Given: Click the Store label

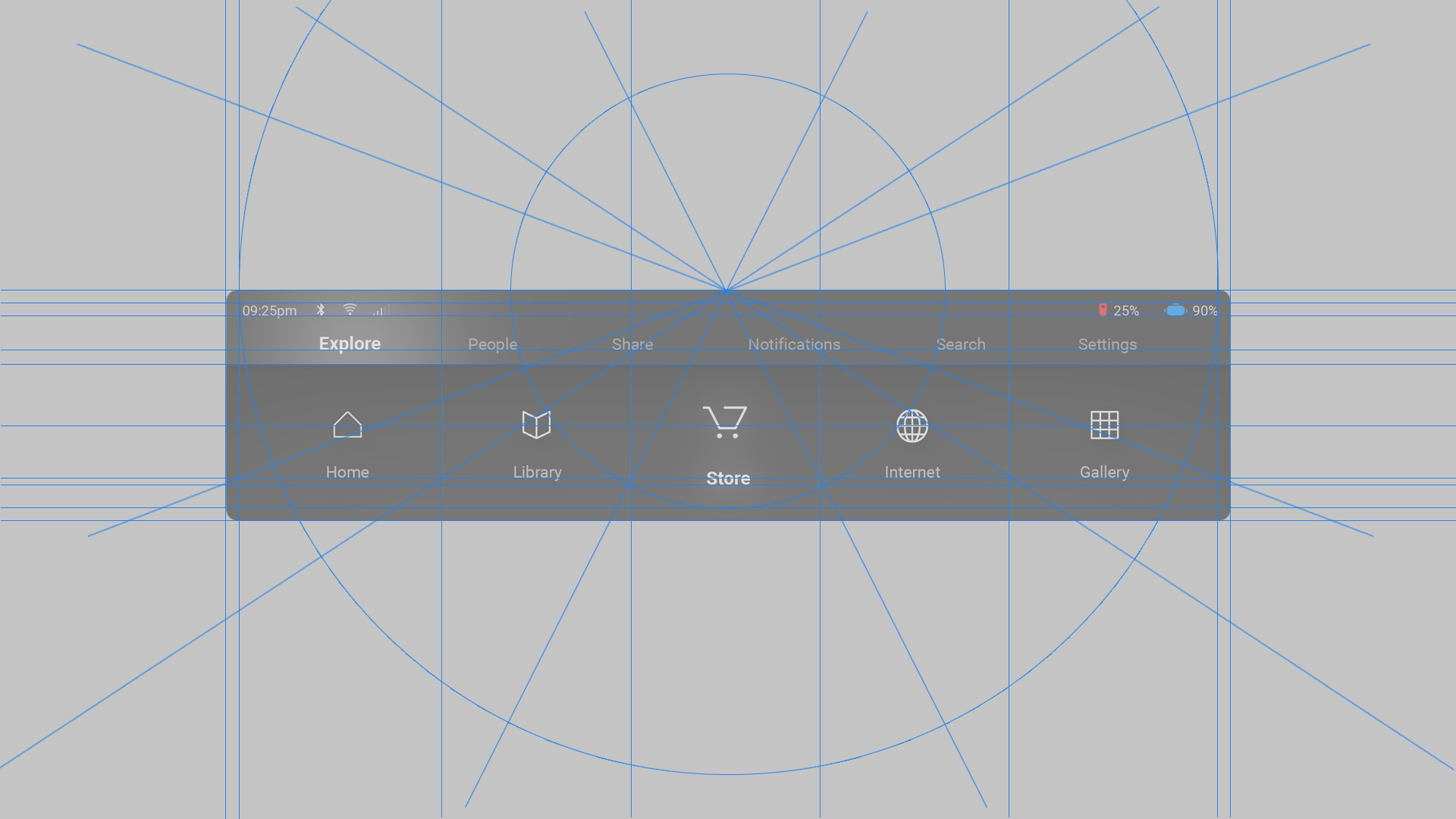Looking at the screenshot, I should tap(728, 479).
